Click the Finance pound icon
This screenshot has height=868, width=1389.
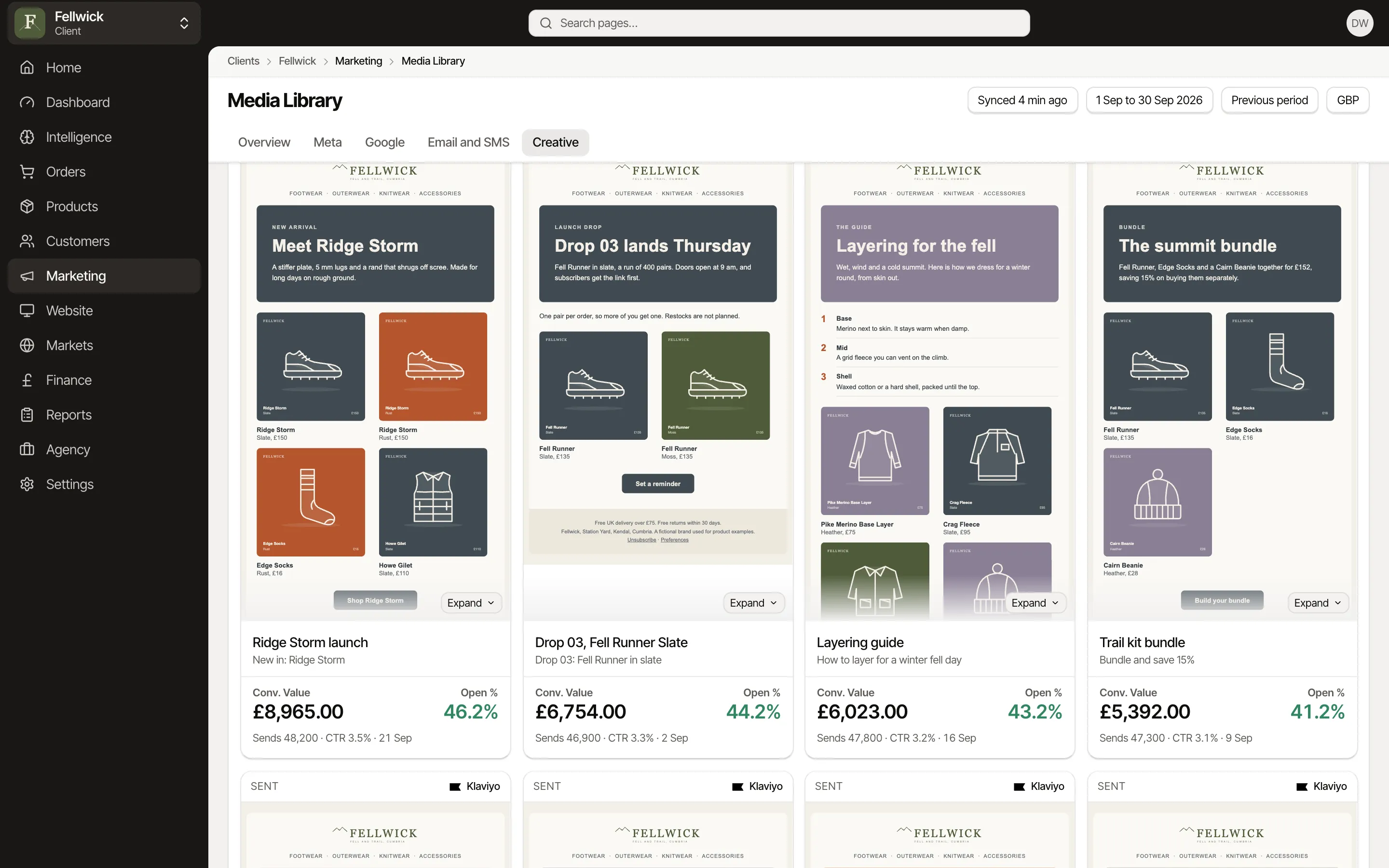pos(27,380)
